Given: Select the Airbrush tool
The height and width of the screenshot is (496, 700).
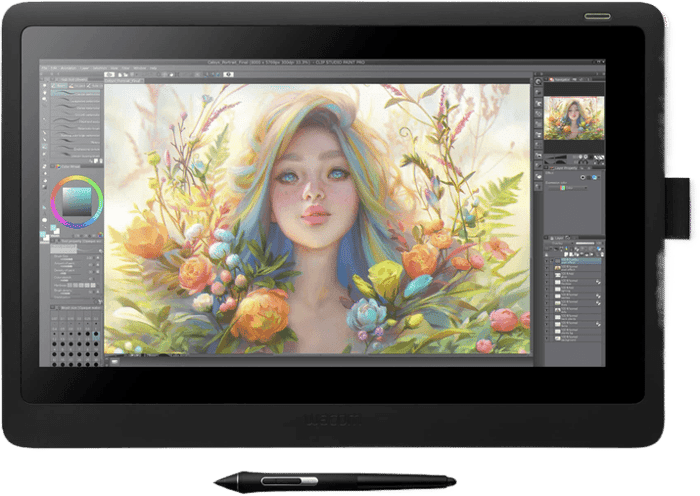Looking at the screenshot, I should [x=44, y=154].
